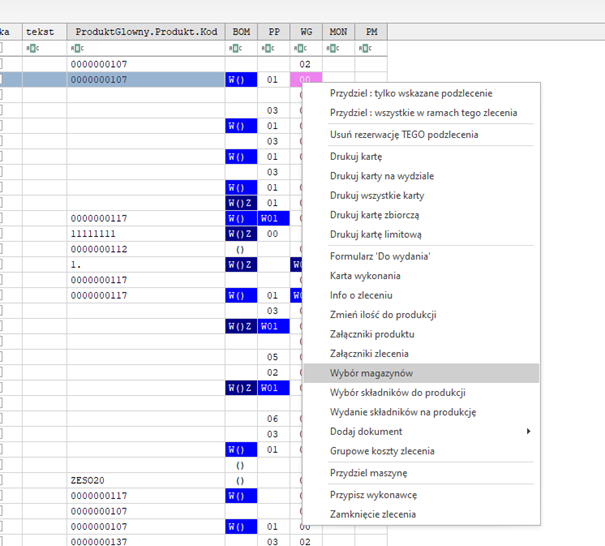Click '05' value in PP column
Screen dimensions: 605x546
click(274, 357)
